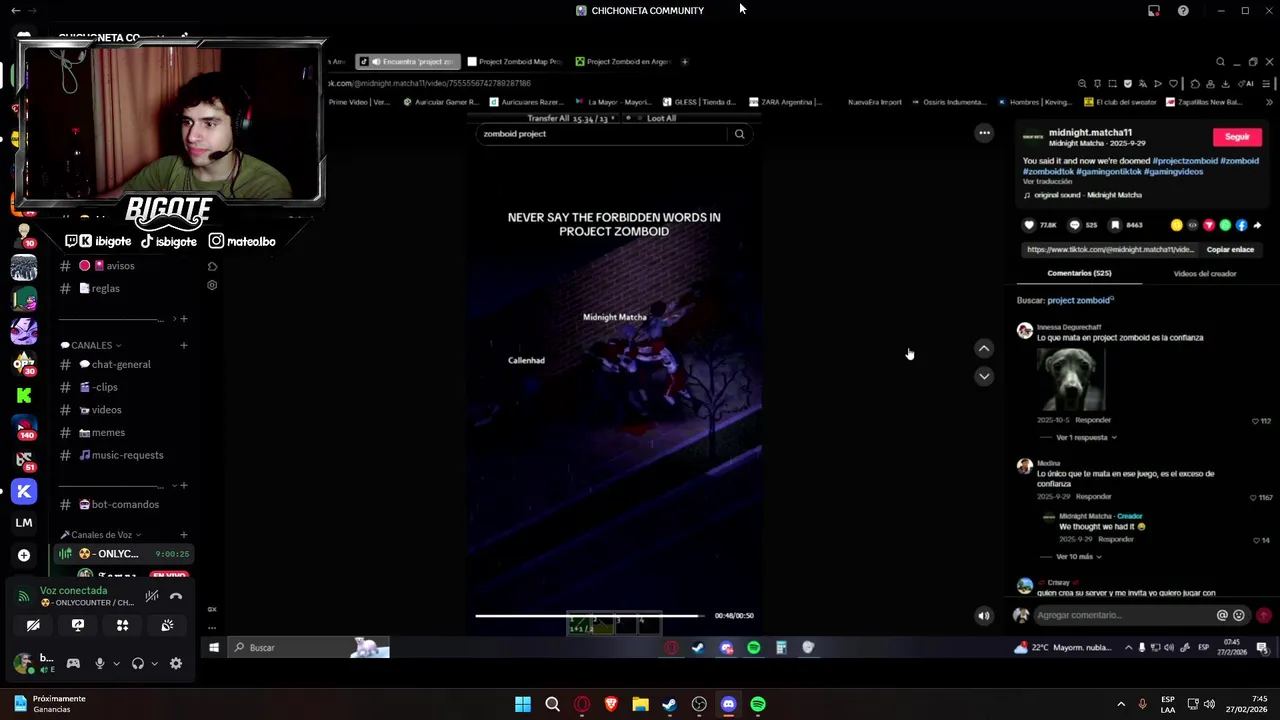Share TikTok video to WhatsApp
This screenshot has height=720, width=1280.
coord(1225,225)
